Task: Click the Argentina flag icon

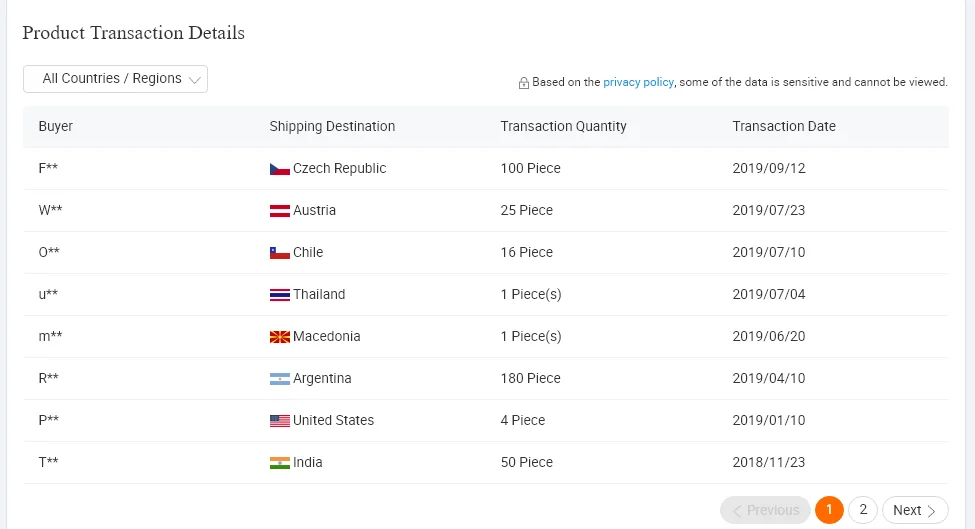Action: (279, 379)
